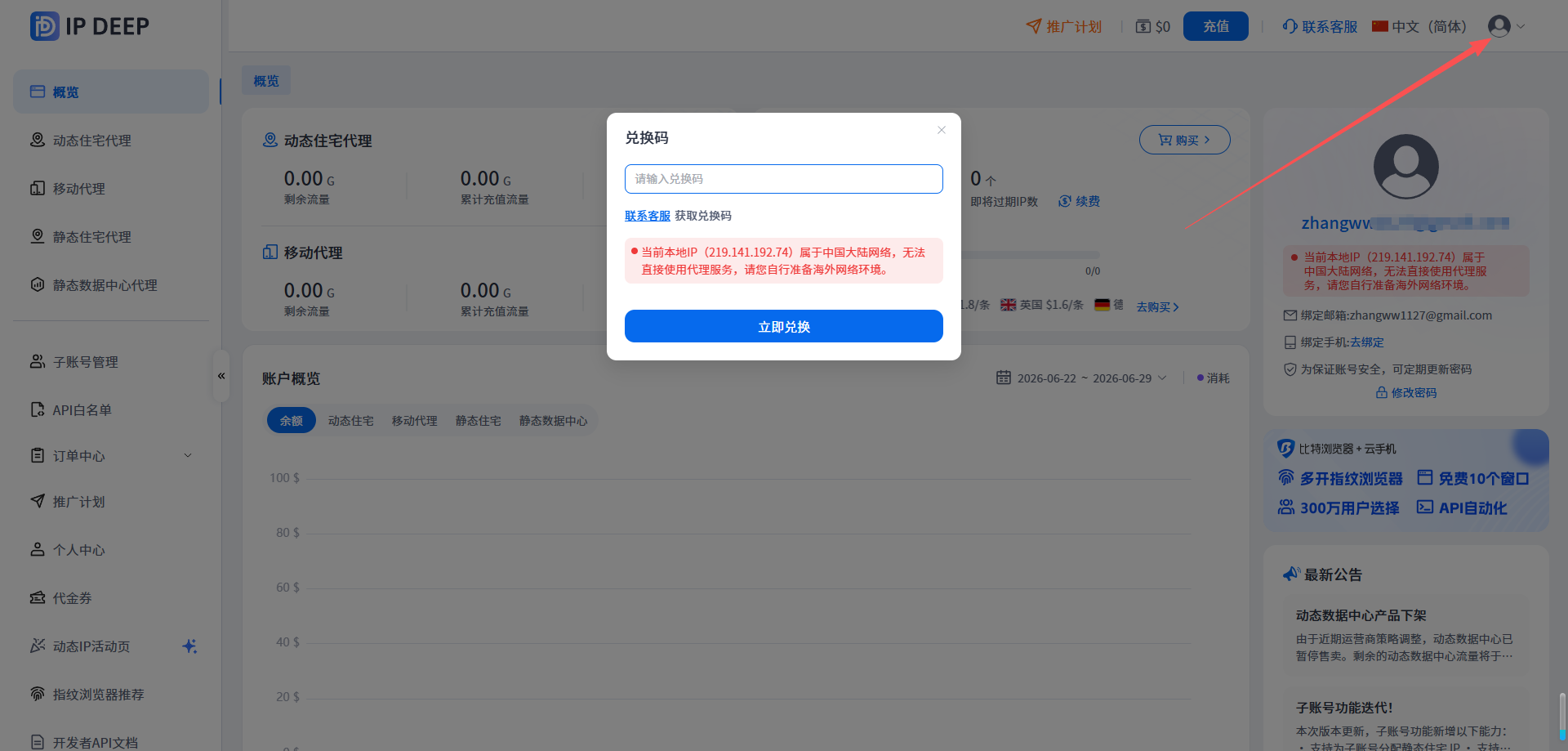Select the 动态住宅 tab

click(x=351, y=421)
